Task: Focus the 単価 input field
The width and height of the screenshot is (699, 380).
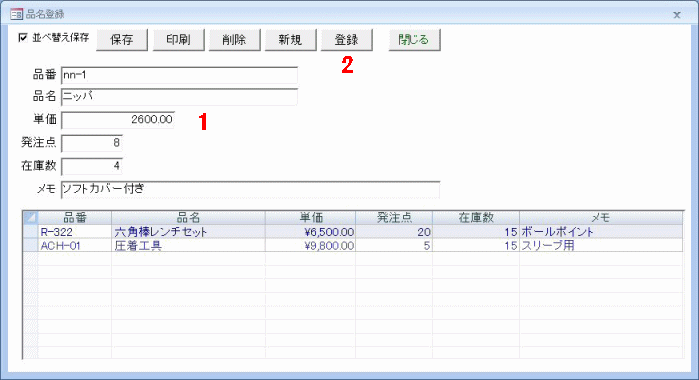Action: (x=118, y=120)
